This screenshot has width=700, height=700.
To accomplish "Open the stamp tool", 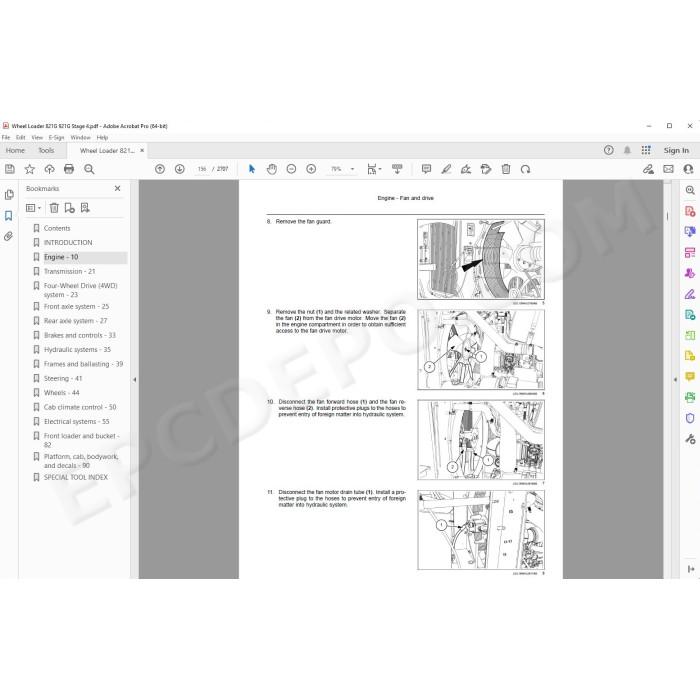I will click(486, 169).
